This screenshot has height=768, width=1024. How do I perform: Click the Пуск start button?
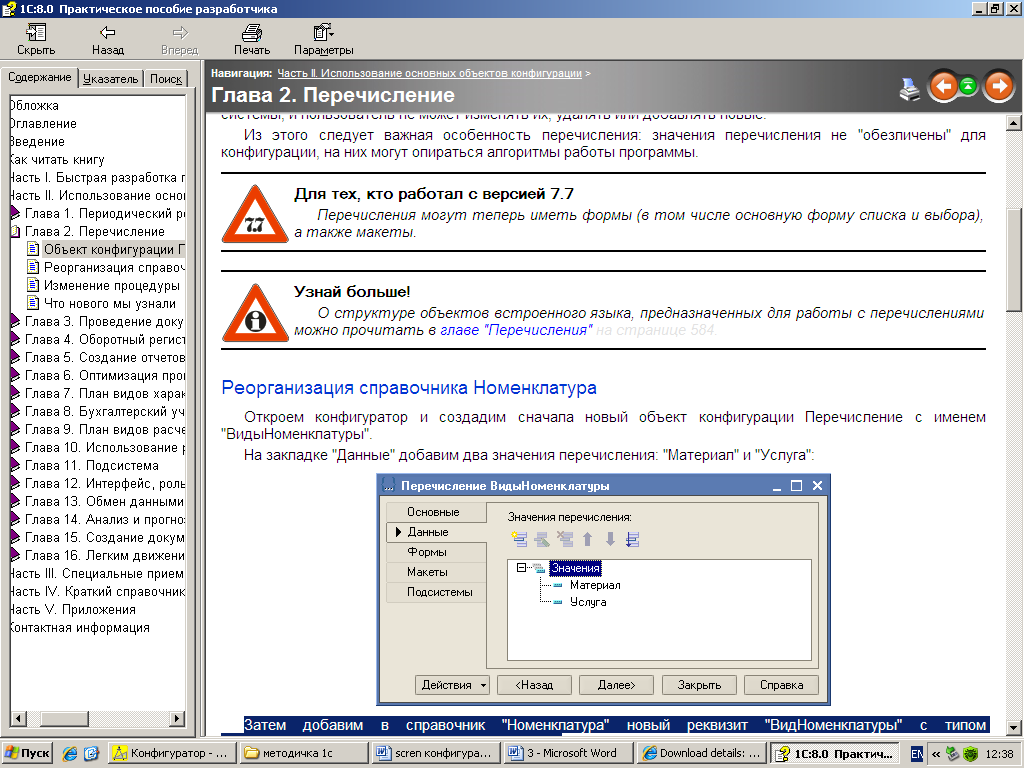[x=28, y=753]
